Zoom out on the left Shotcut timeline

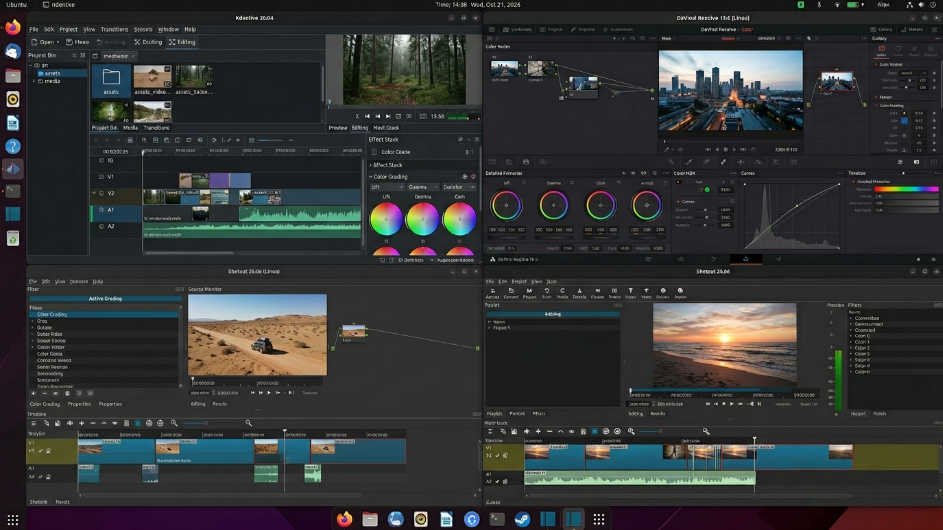174,424
